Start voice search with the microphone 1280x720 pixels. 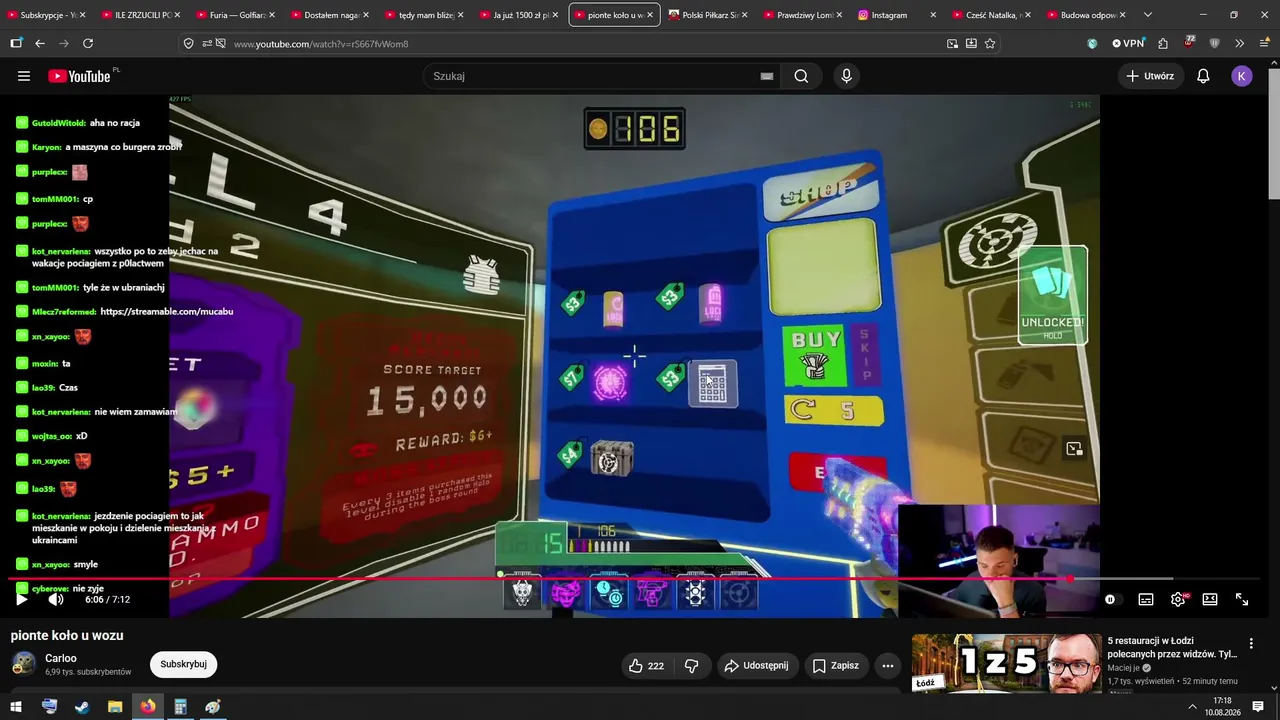click(846, 76)
